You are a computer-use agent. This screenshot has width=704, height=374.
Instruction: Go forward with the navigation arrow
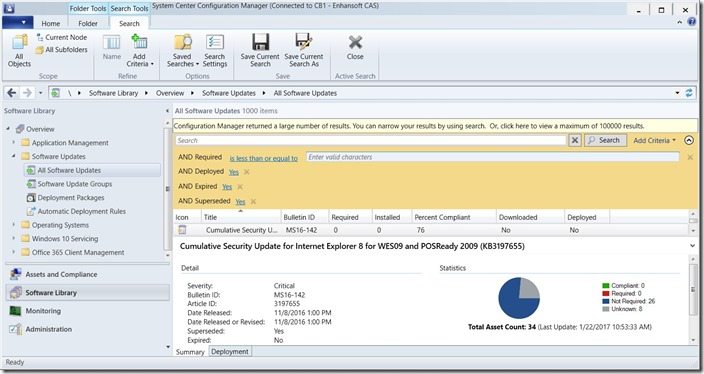pos(27,93)
